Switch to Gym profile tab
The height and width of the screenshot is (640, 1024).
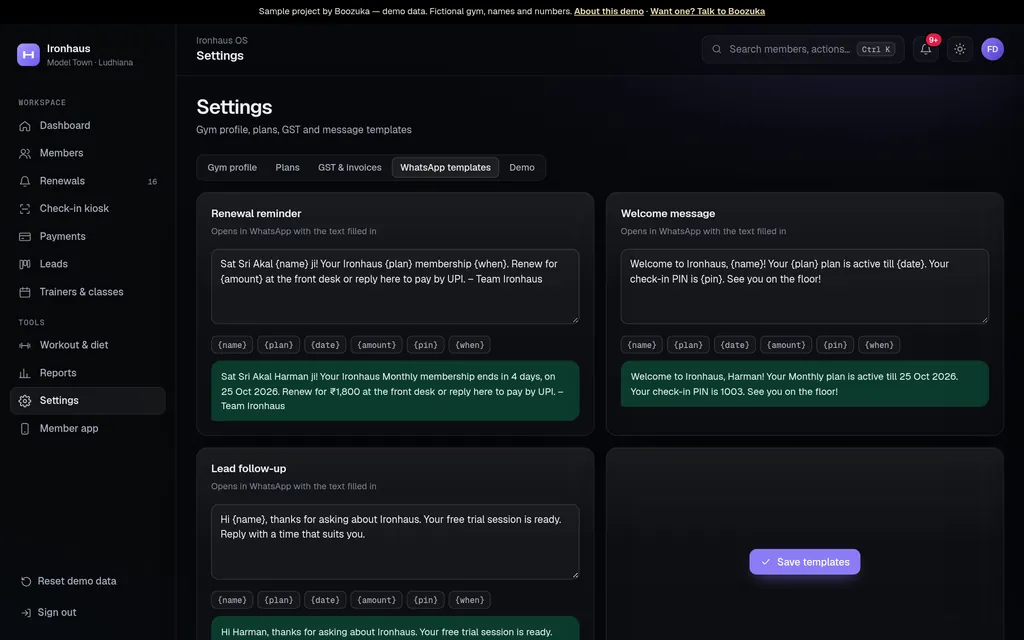pyautogui.click(x=232, y=167)
